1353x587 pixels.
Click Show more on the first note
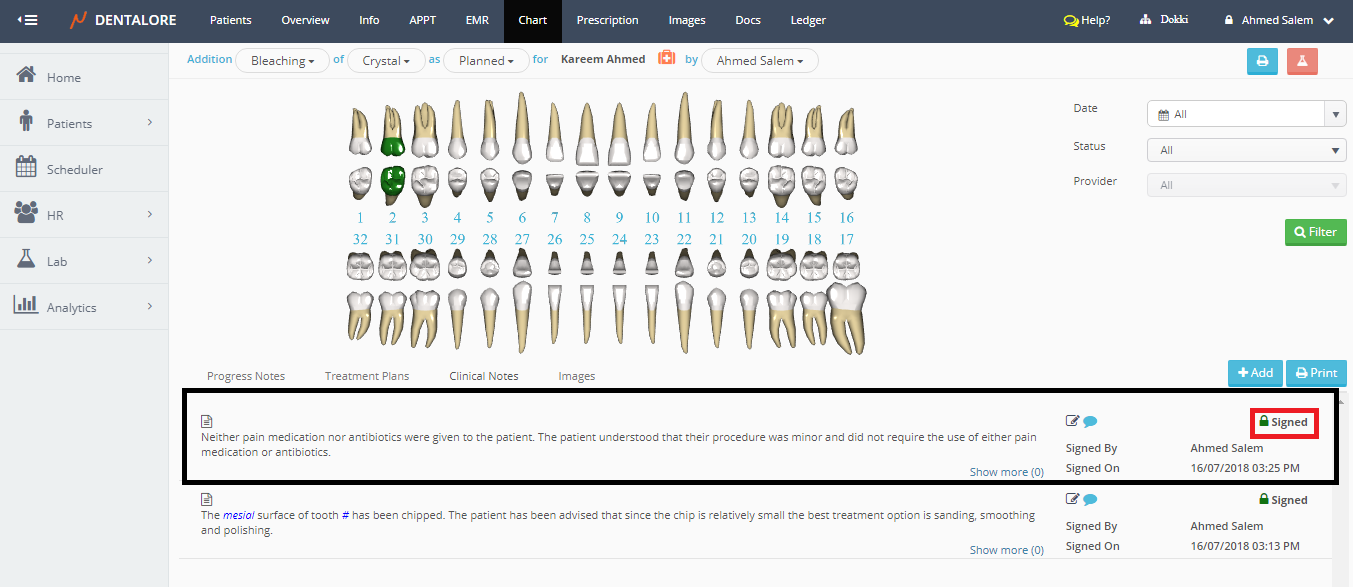pyautogui.click(x=1006, y=472)
